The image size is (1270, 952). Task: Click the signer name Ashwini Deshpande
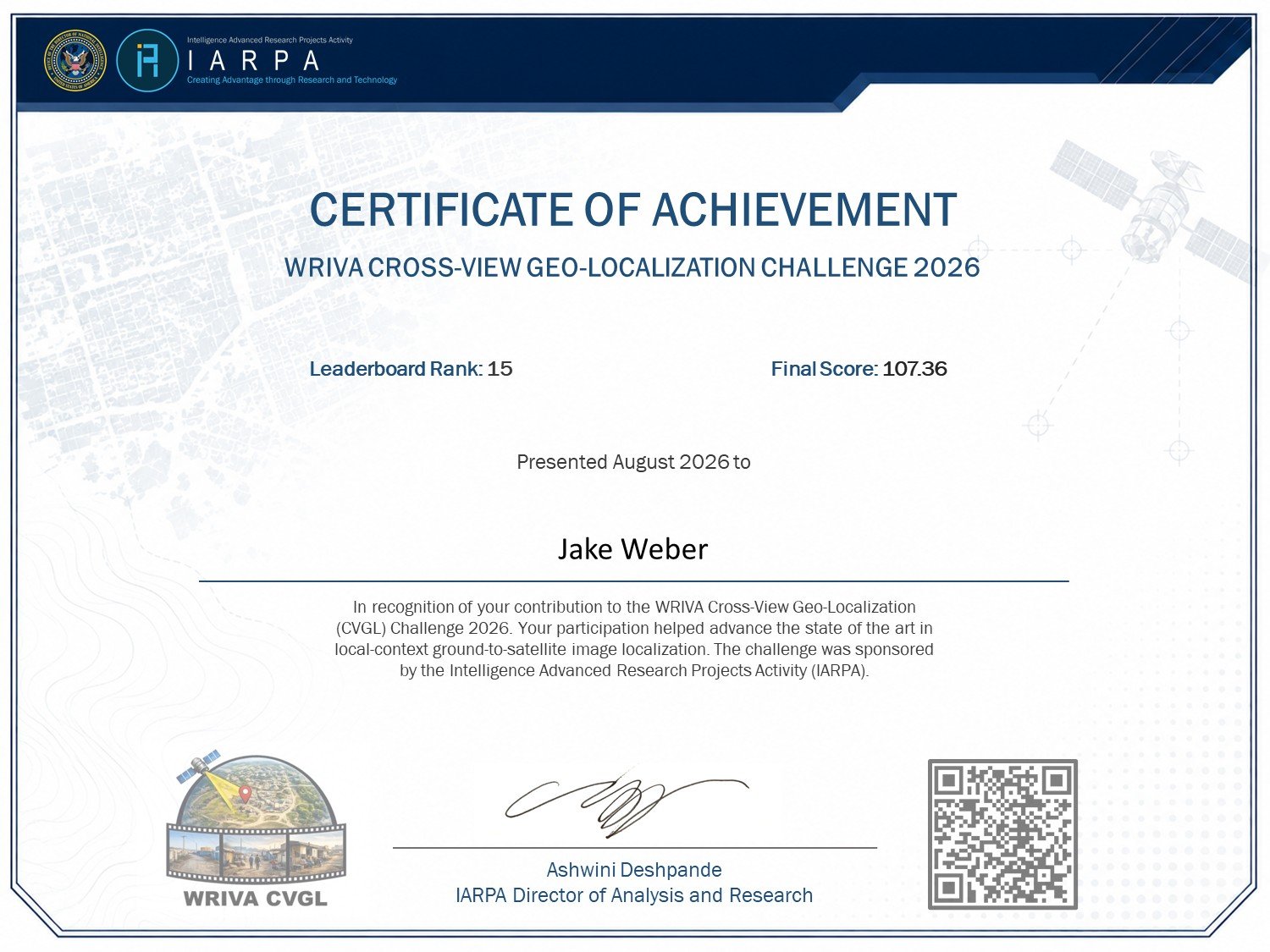[634, 870]
